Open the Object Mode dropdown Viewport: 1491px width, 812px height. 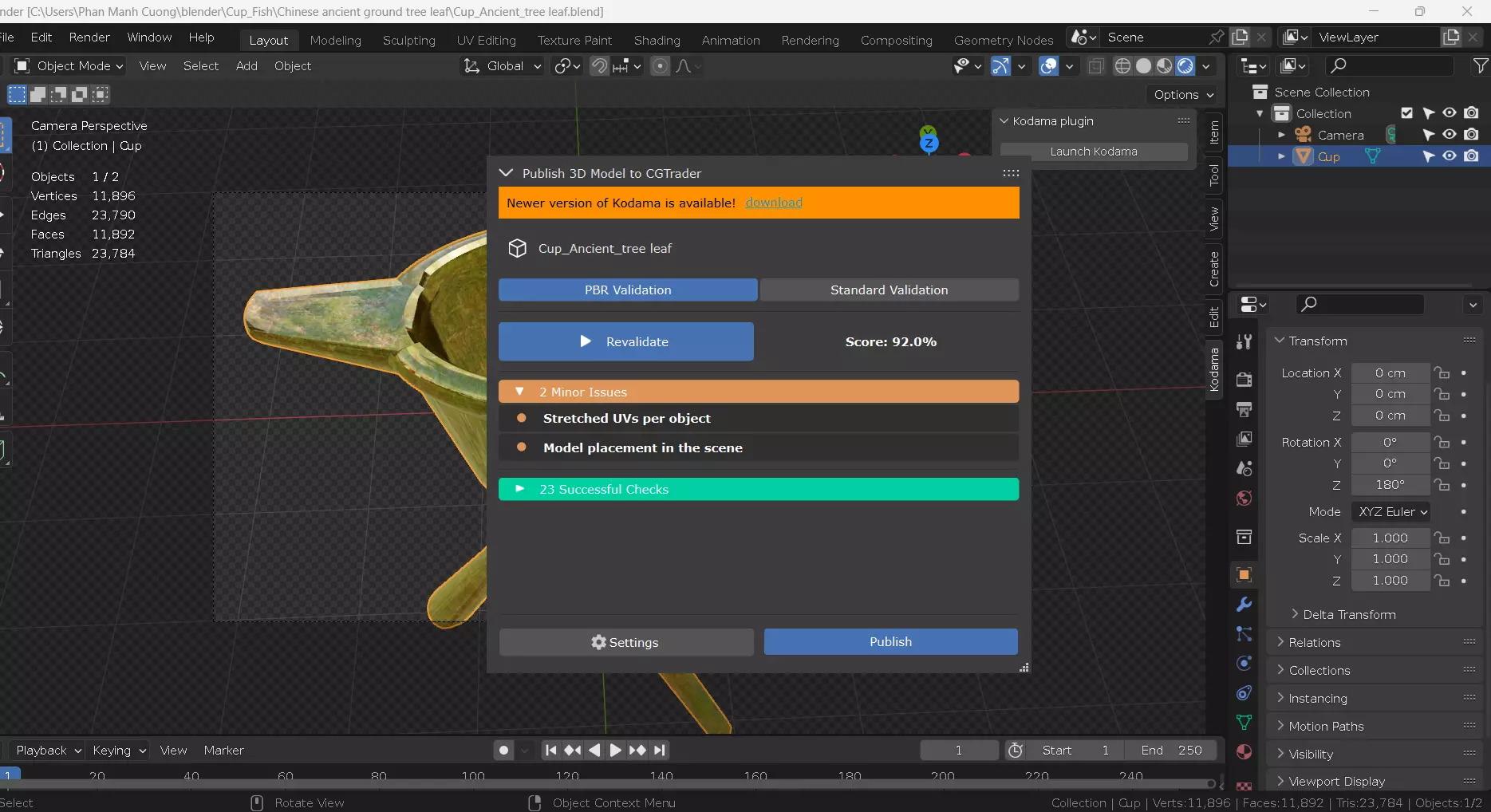tap(69, 66)
